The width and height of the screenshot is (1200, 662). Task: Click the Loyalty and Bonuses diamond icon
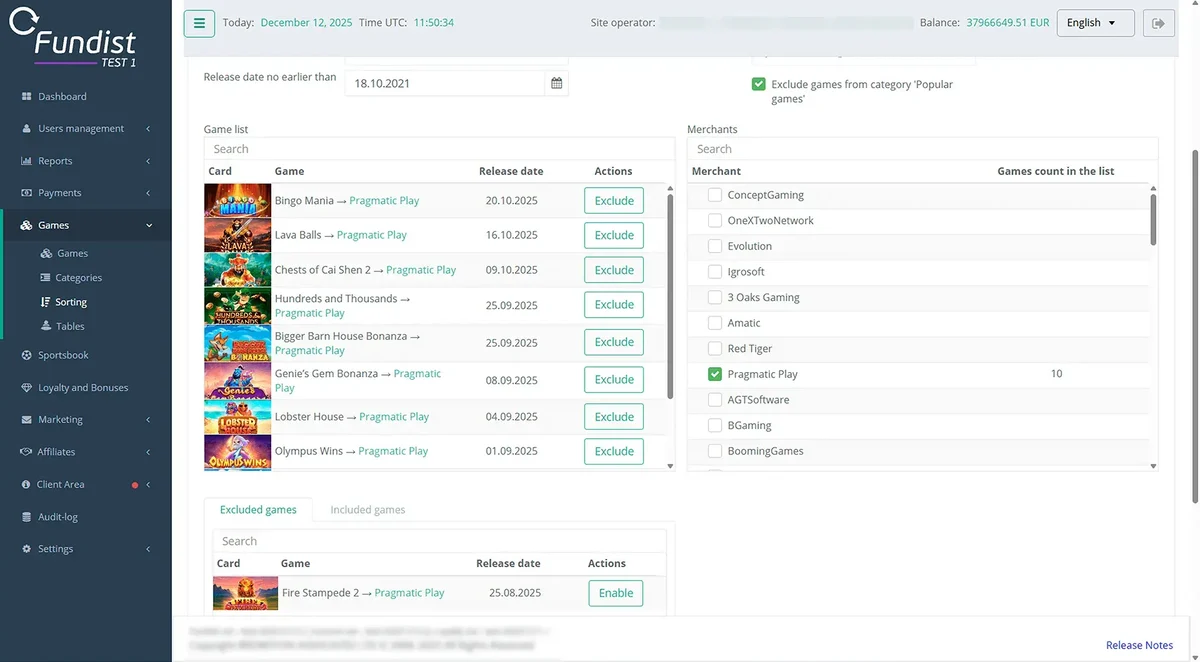coord(27,388)
